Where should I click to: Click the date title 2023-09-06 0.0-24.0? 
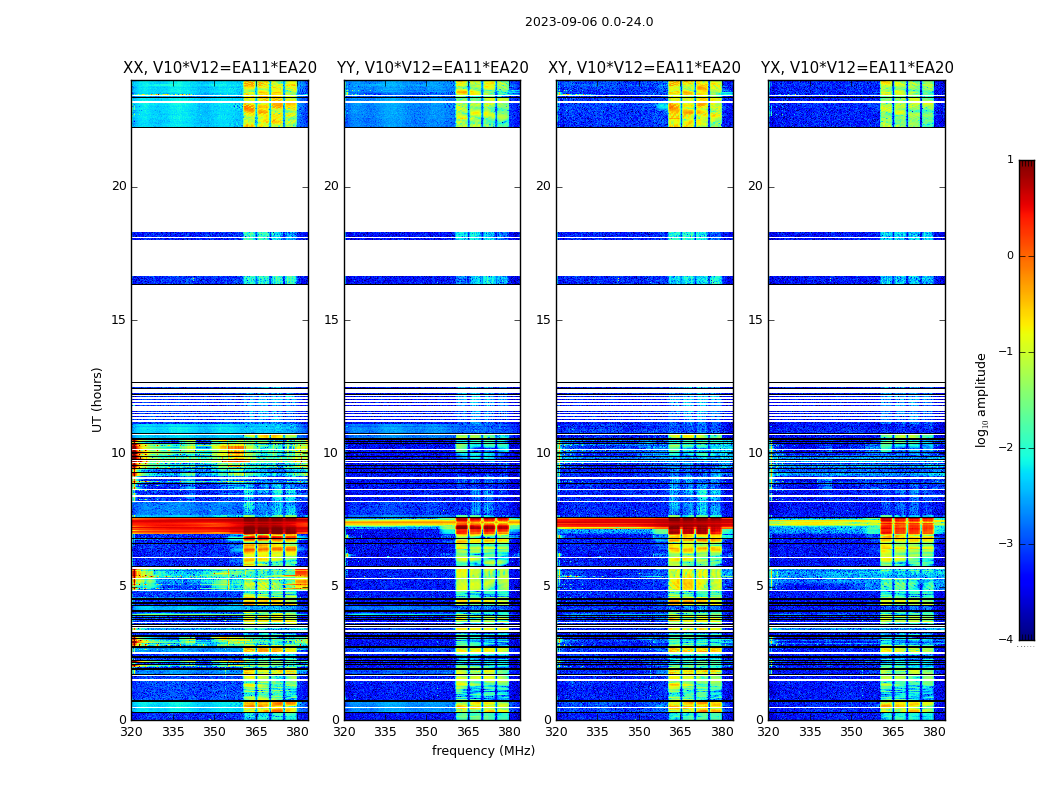589,22
